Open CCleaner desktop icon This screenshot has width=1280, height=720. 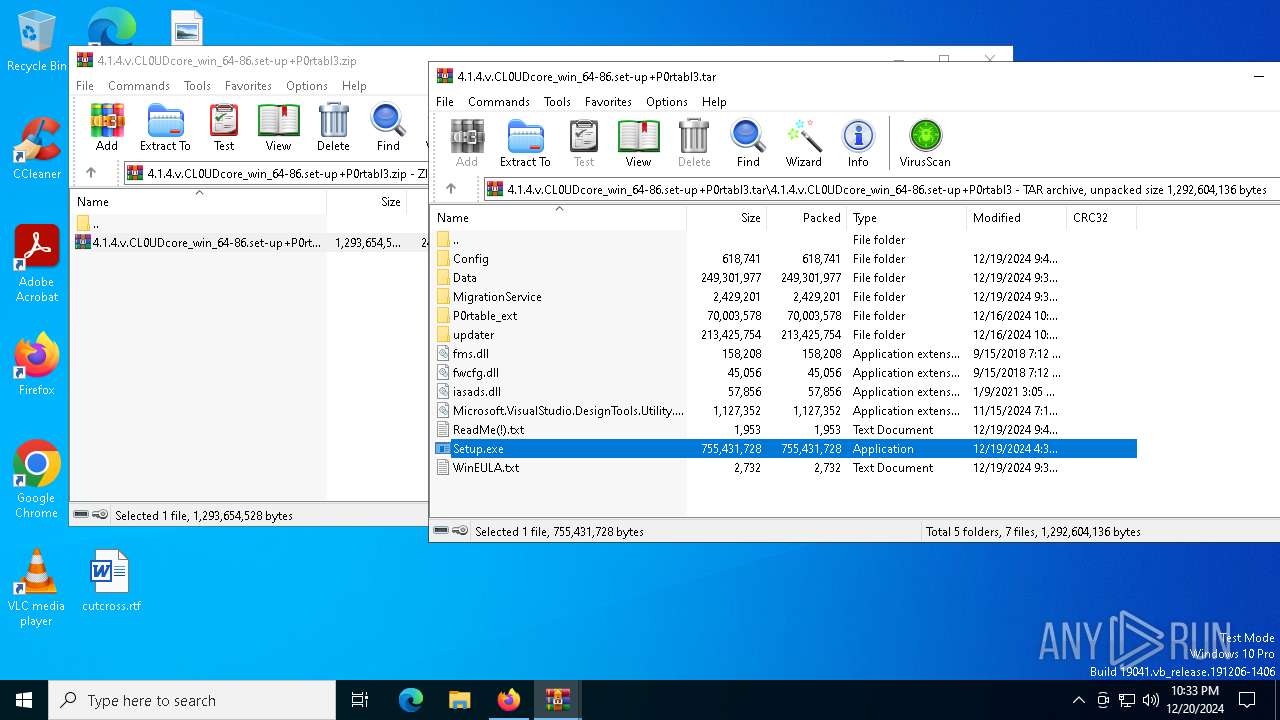(x=37, y=149)
